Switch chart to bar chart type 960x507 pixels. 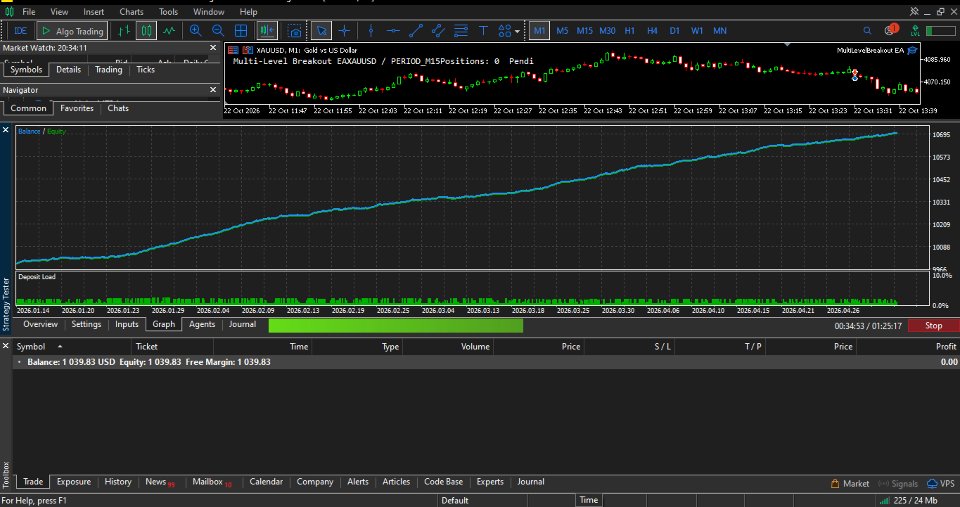point(124,31)
